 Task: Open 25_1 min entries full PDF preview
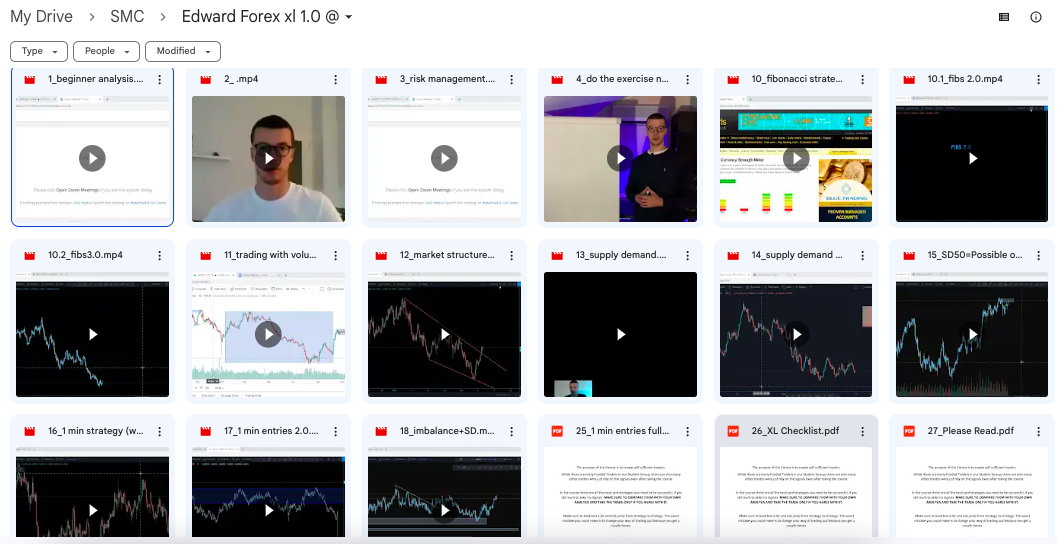[x=620, y=495]
